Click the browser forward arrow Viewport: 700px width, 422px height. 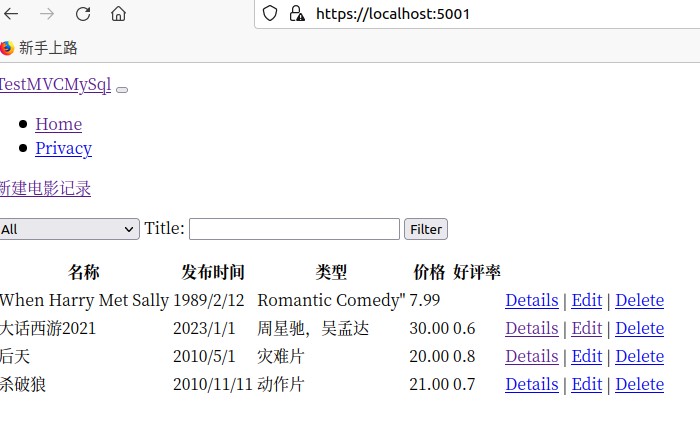(46, 14)
